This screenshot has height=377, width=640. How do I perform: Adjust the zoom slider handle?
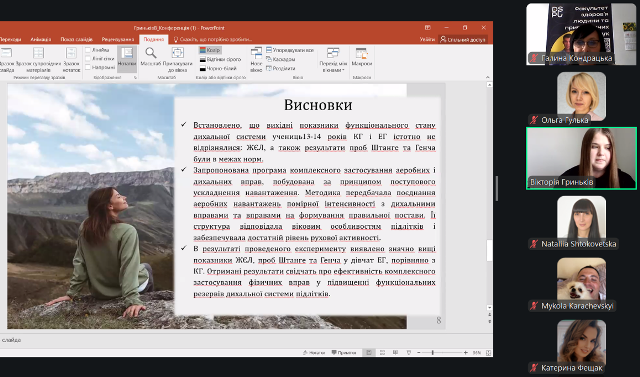point(433,353)
